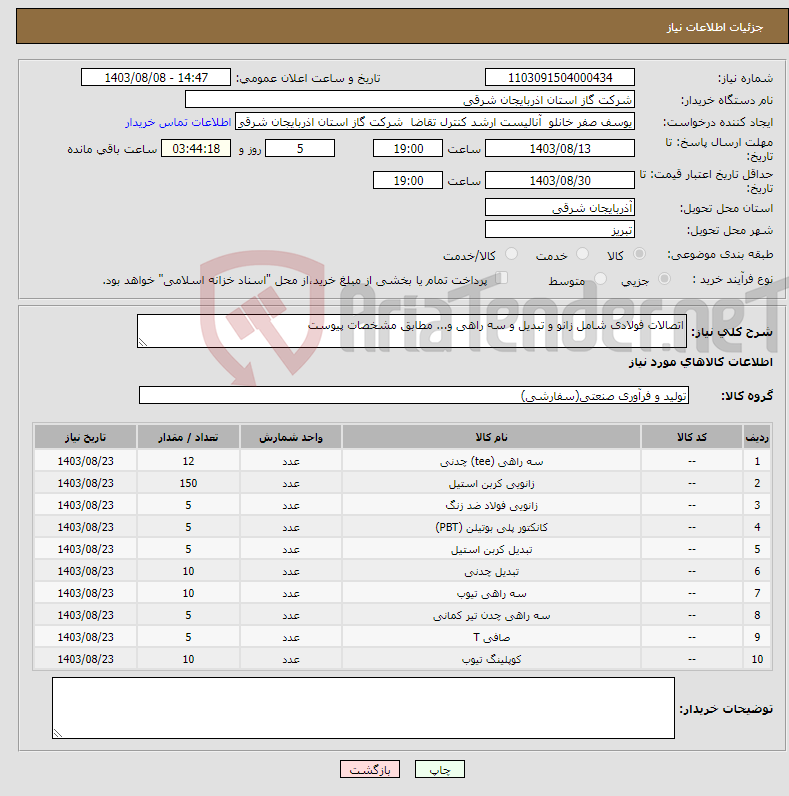Click the گروه کالا field

click(414, 395)
